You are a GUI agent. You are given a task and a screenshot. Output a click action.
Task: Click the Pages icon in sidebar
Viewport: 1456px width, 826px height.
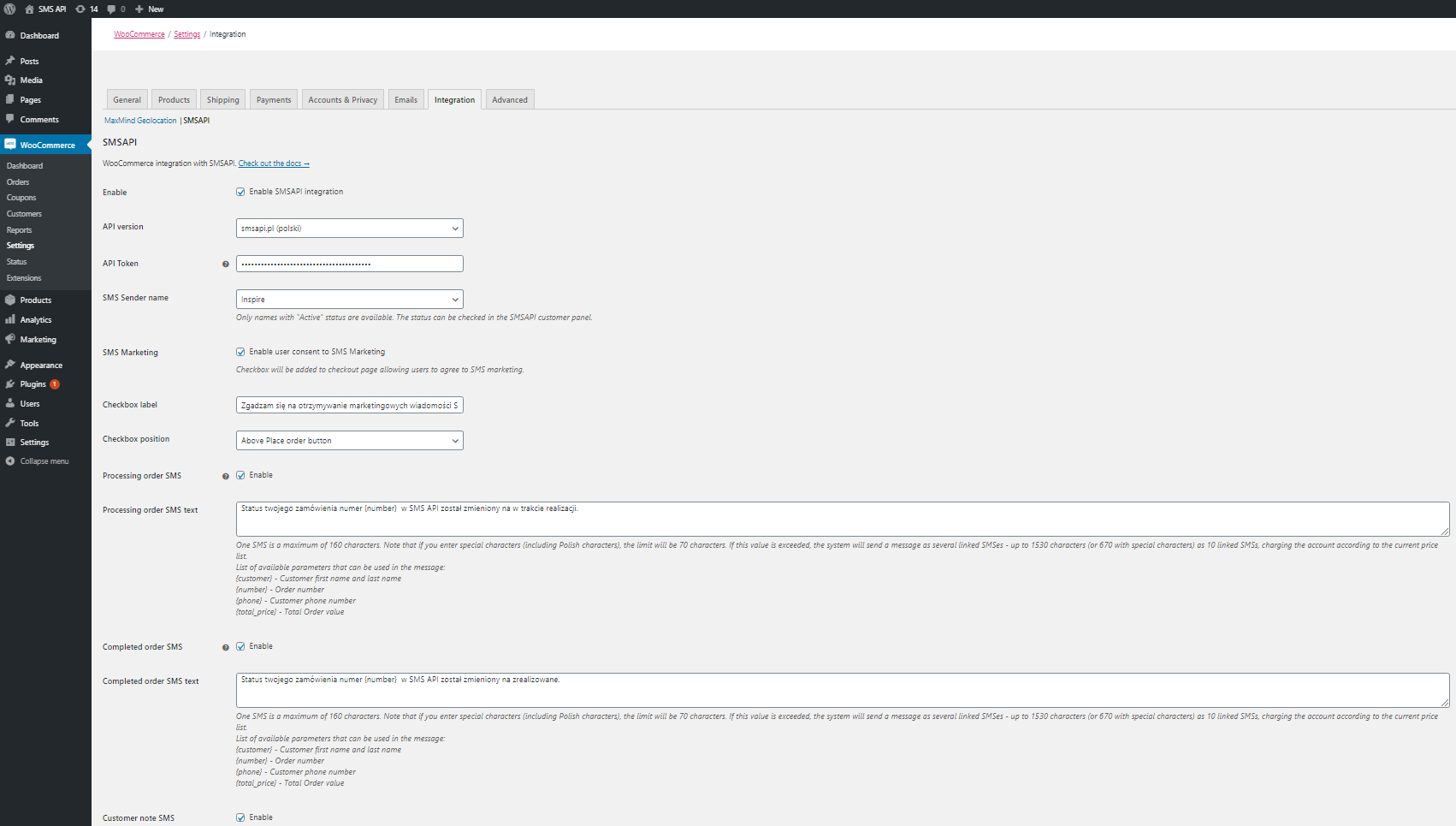(x=10, y=99)
